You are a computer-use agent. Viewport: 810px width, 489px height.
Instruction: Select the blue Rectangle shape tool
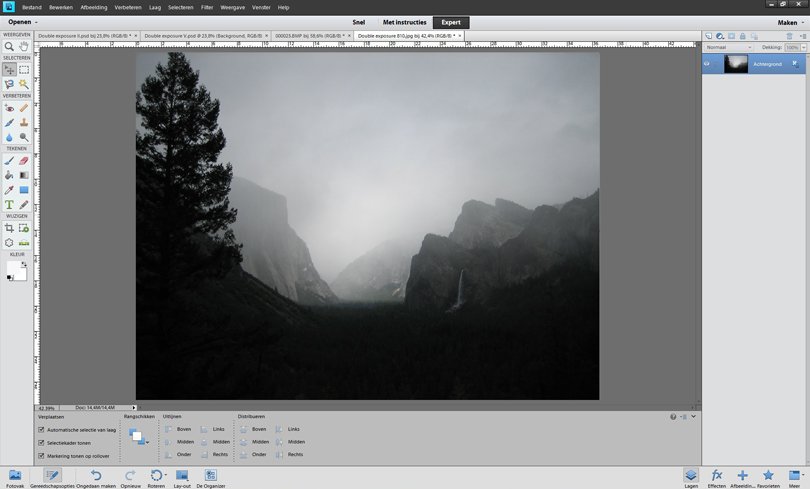coord(24,190)
